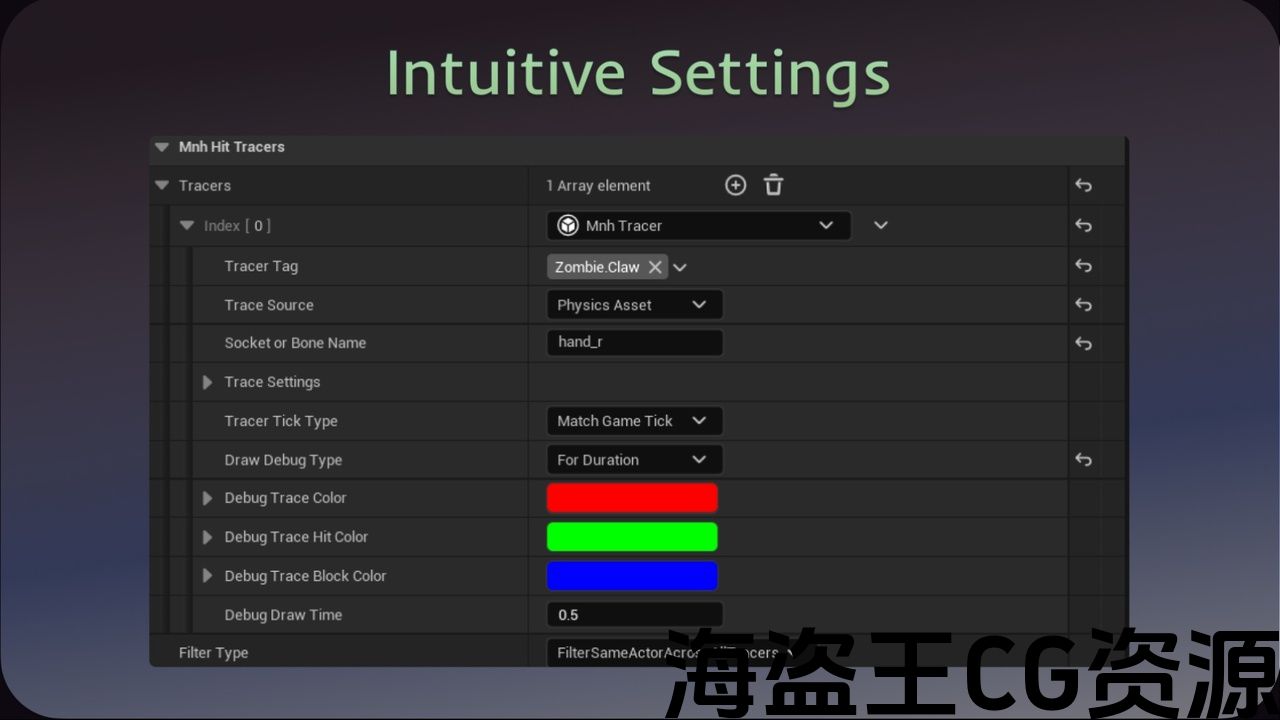1280x720 pixels.
Task: Remove the Zombie.Claw tag with X
Action: click(655, 267)
